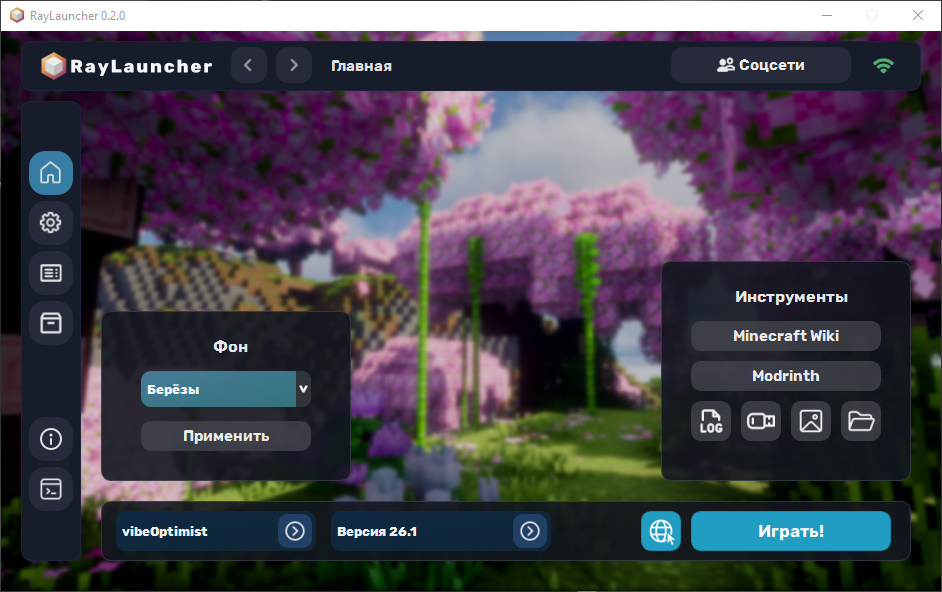Click the Соцсети button
The width and height of the screenshot is (942, 592).
[x=761, y=65]
